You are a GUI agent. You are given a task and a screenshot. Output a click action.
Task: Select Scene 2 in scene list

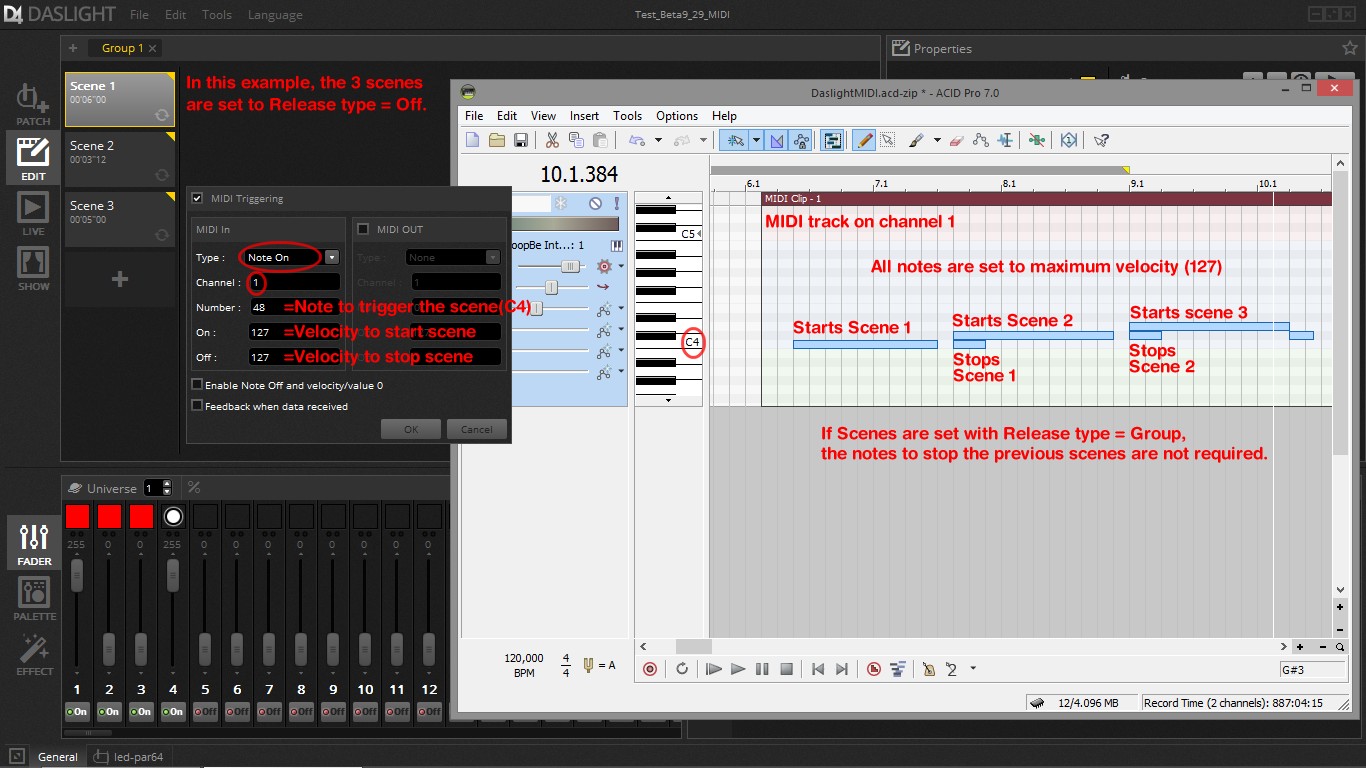pyautogui.click(x=120, y=159)
